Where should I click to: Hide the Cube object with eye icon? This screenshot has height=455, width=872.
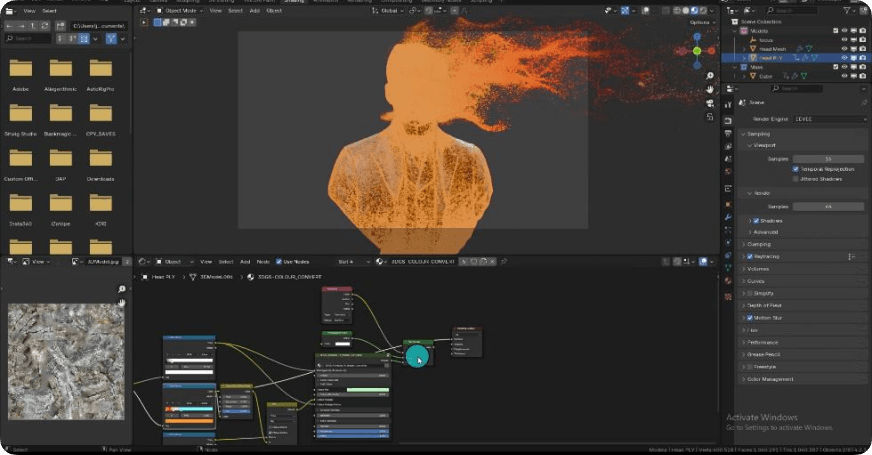845,75
